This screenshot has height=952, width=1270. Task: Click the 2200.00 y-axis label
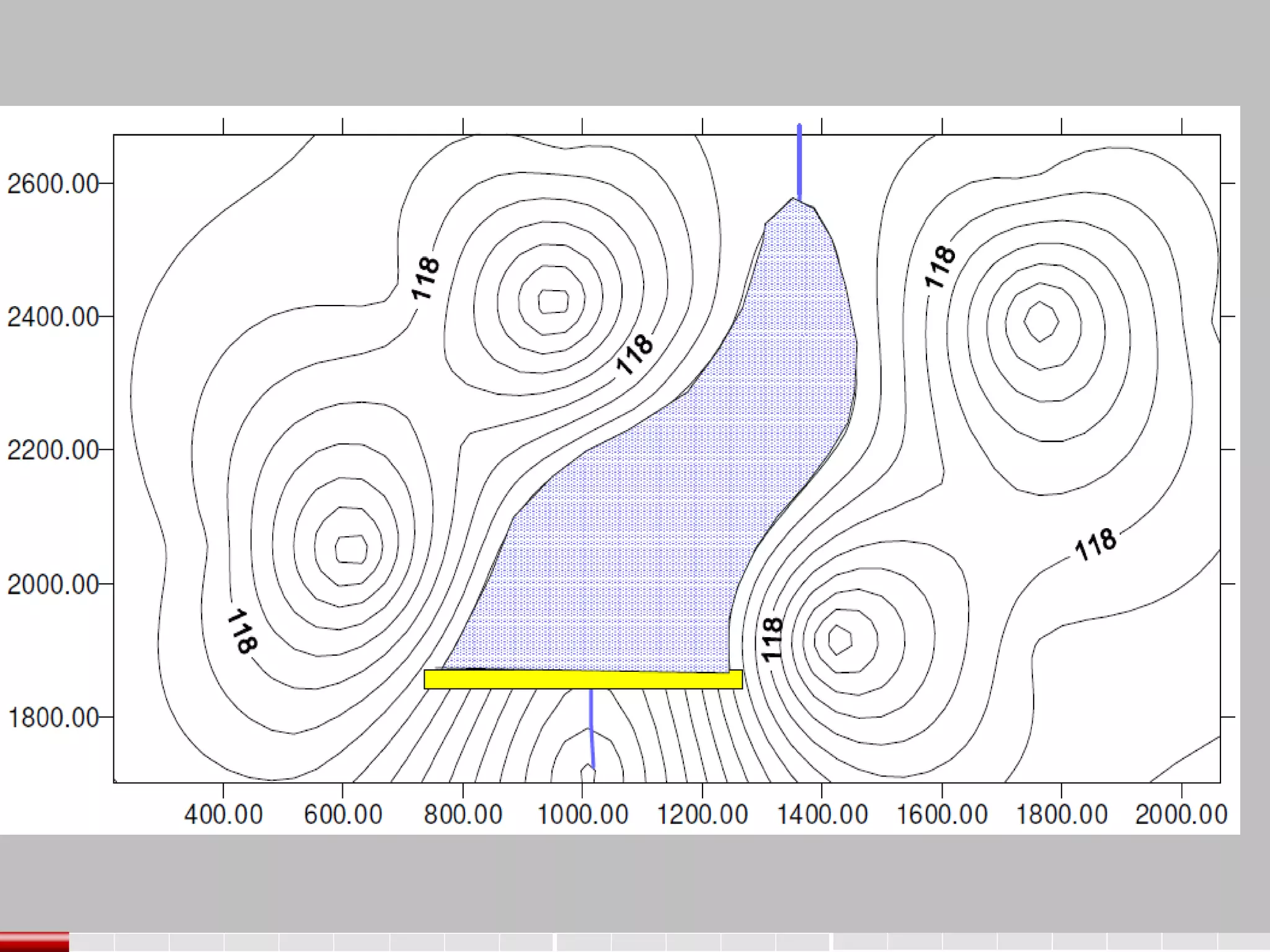pos(53,450)
